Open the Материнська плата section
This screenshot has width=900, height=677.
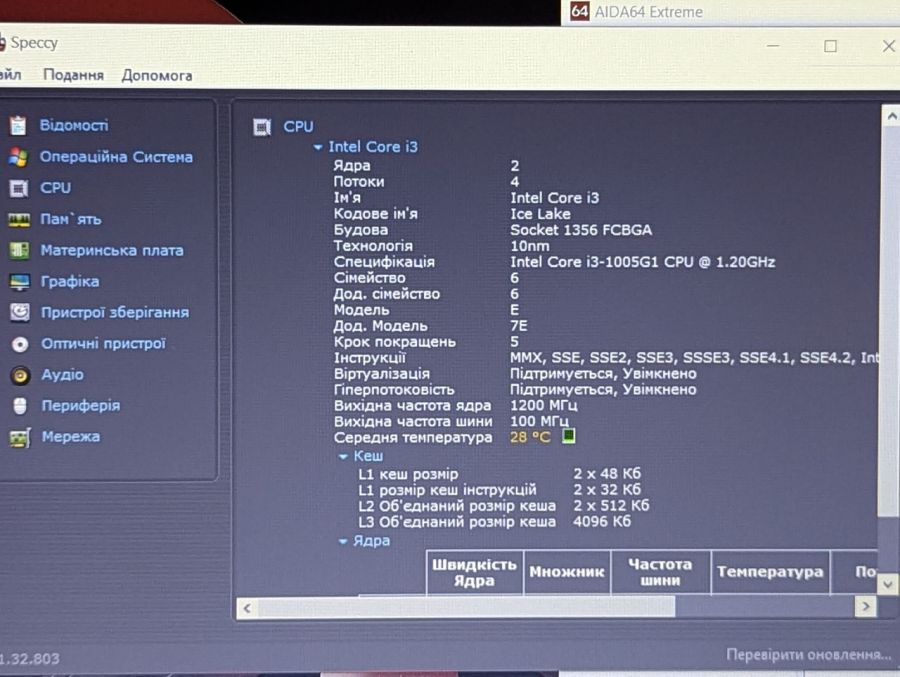112,250
